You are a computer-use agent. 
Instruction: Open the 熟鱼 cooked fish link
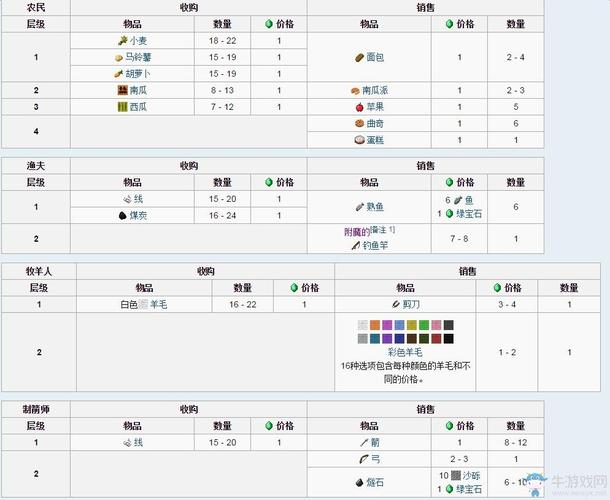pos(375,207)
